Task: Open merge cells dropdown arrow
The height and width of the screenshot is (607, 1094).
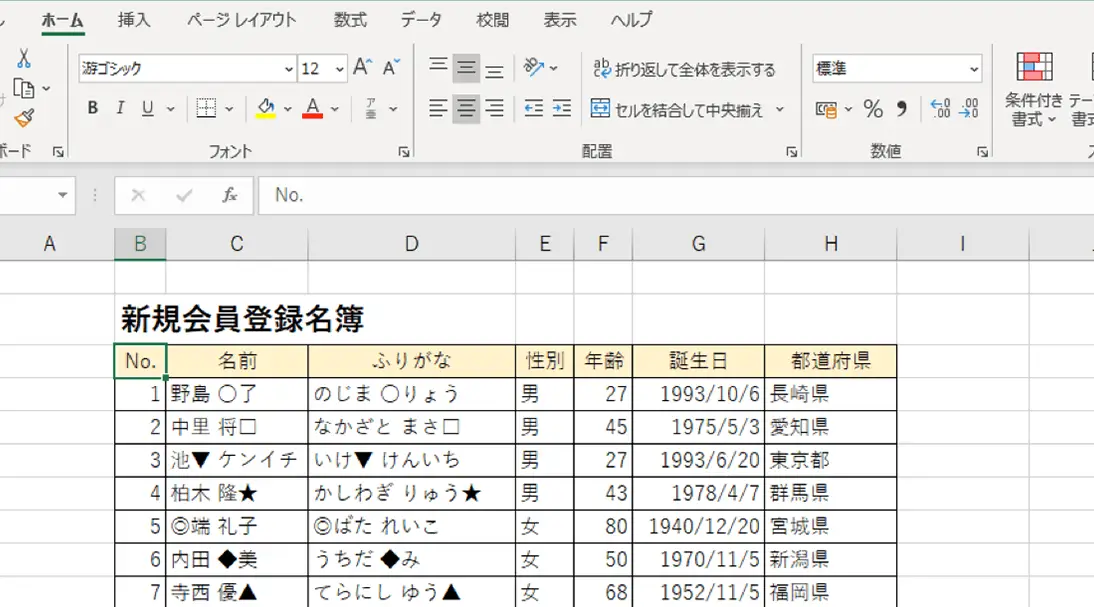Action: pos(780,110)
